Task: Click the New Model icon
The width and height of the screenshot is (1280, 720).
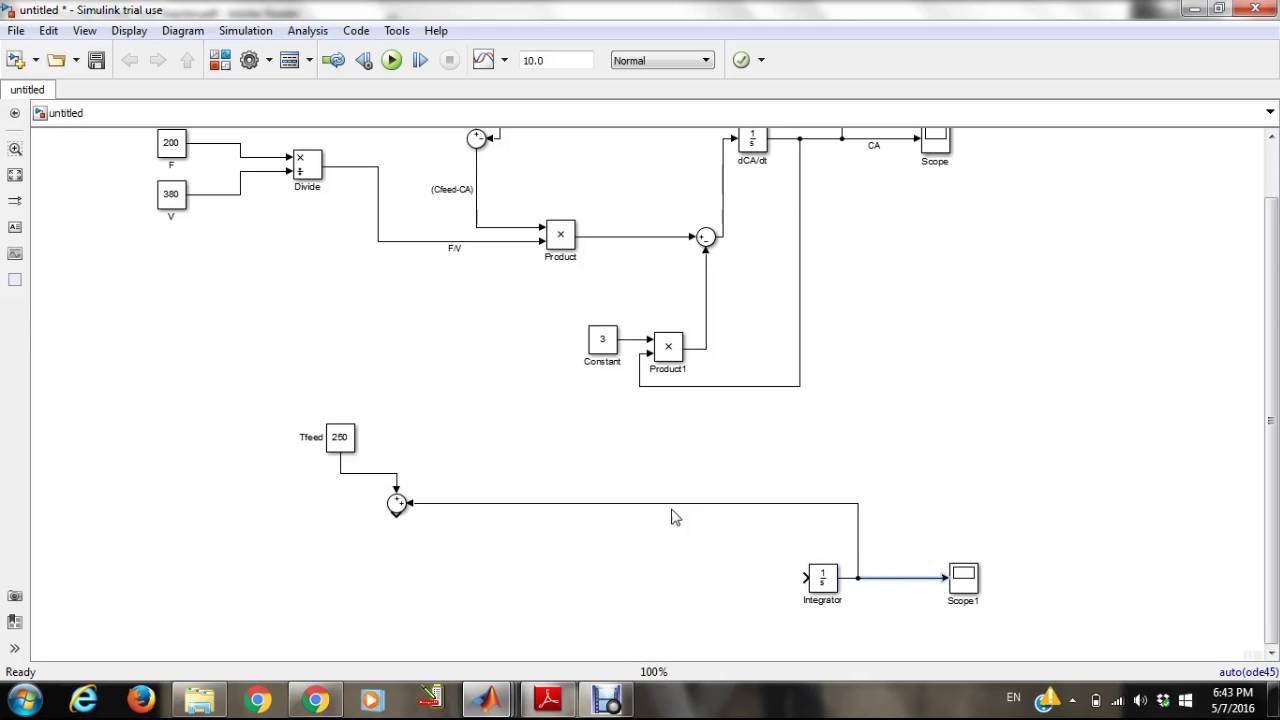Action: (x=17, y=60)
